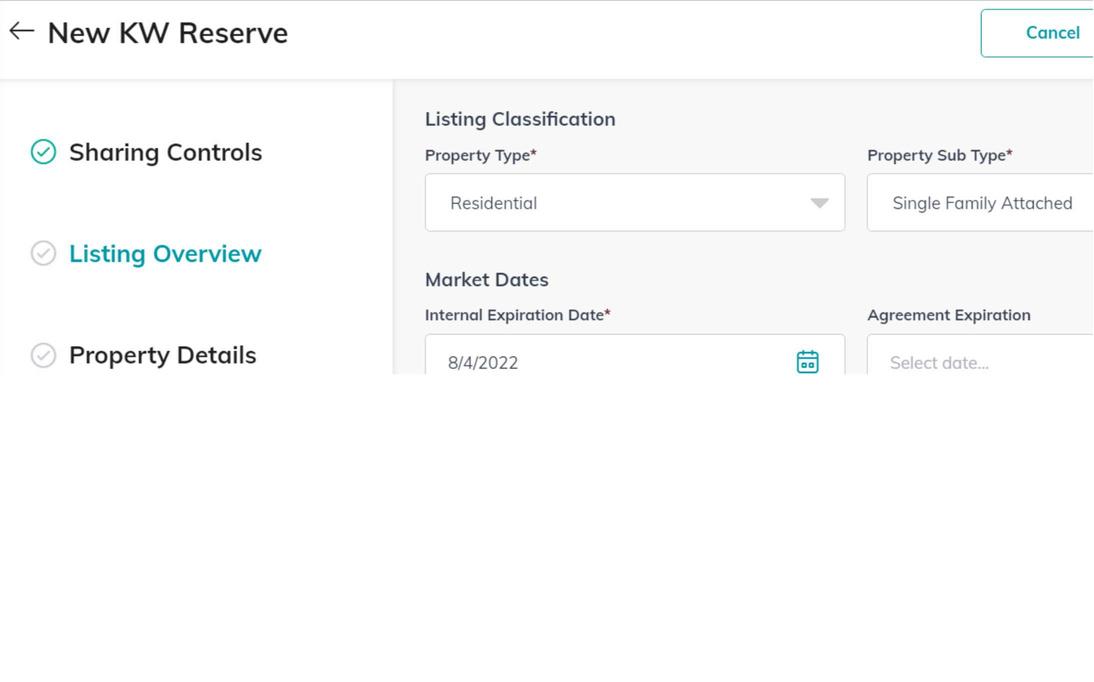The image size is (1094, 682).
Task: Click the Listing Overview step circle icon
Action: 43,254
